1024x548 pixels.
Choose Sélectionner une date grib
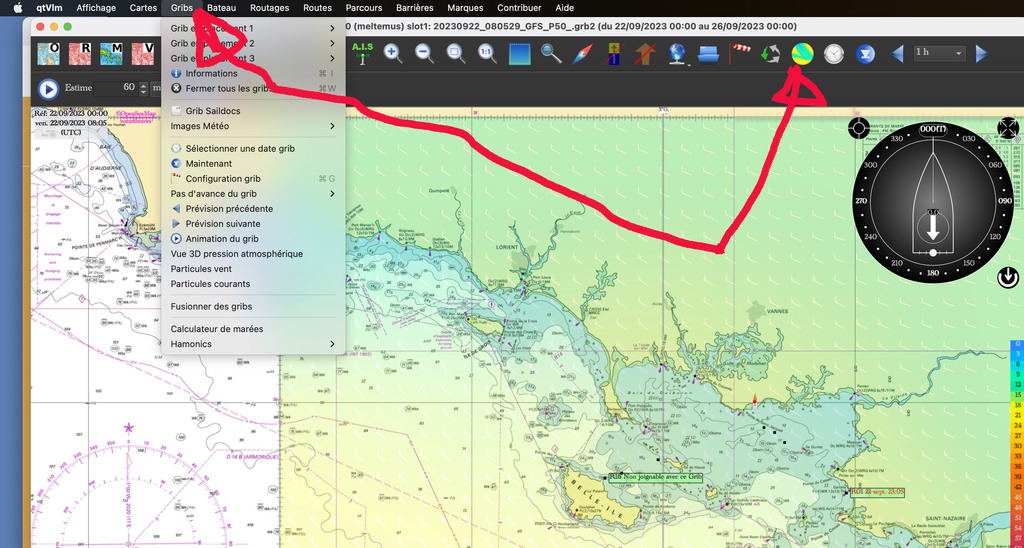pyautogui.click(x=253, y=148)
